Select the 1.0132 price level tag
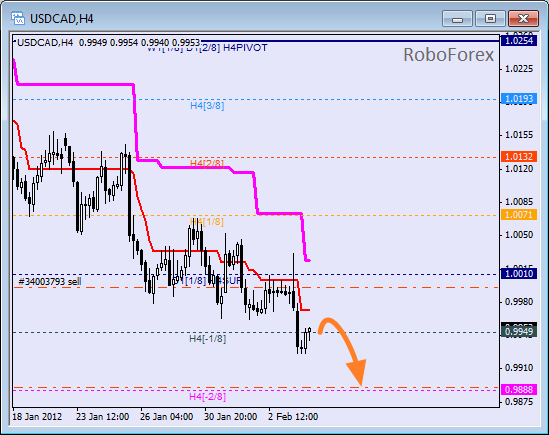 click(x=519, y=157)
